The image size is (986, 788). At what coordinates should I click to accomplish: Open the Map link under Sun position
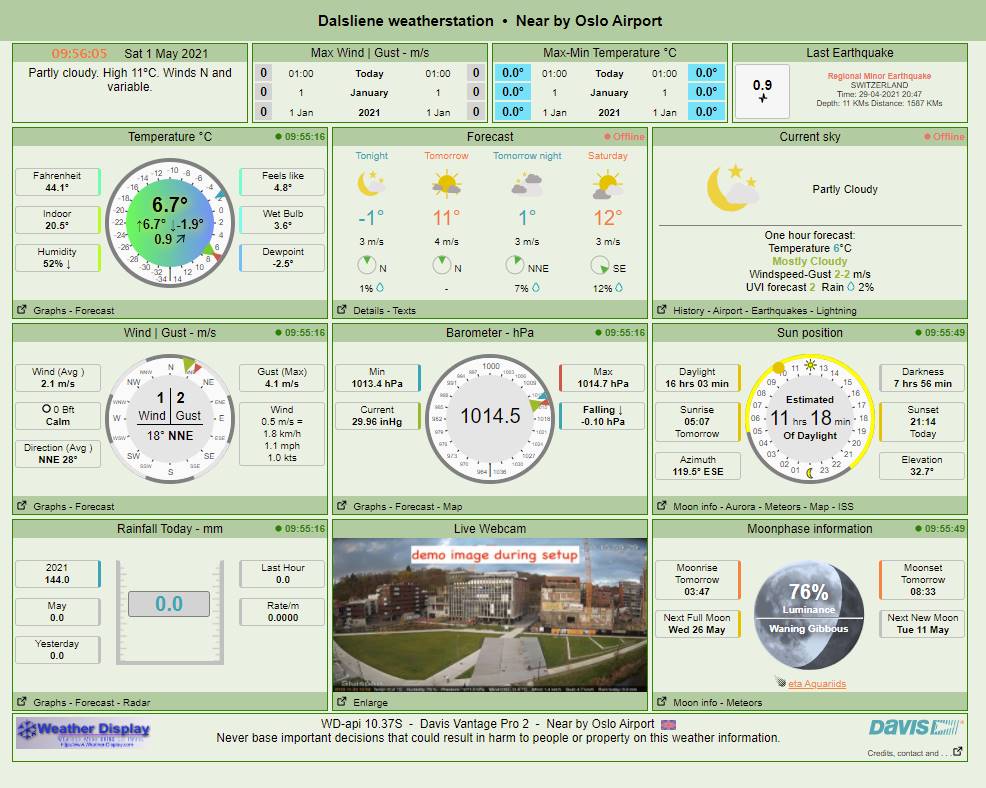(x=819, y=507)
